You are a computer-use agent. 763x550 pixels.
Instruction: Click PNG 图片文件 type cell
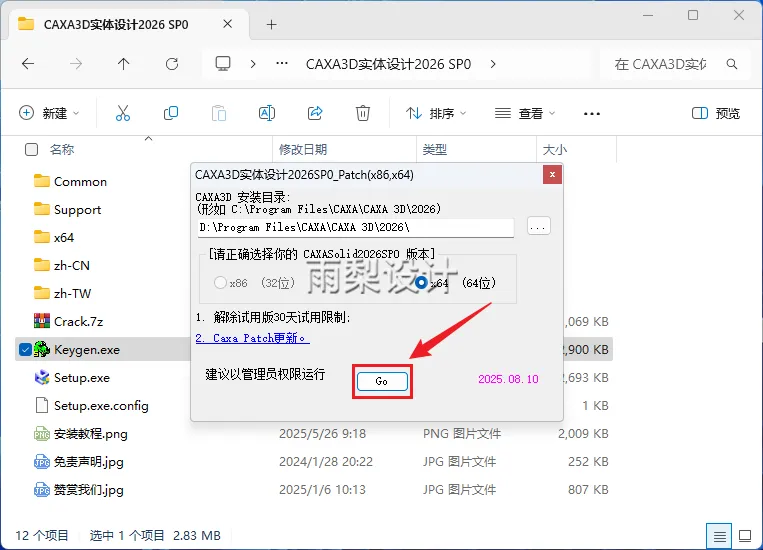click(461, 433)
